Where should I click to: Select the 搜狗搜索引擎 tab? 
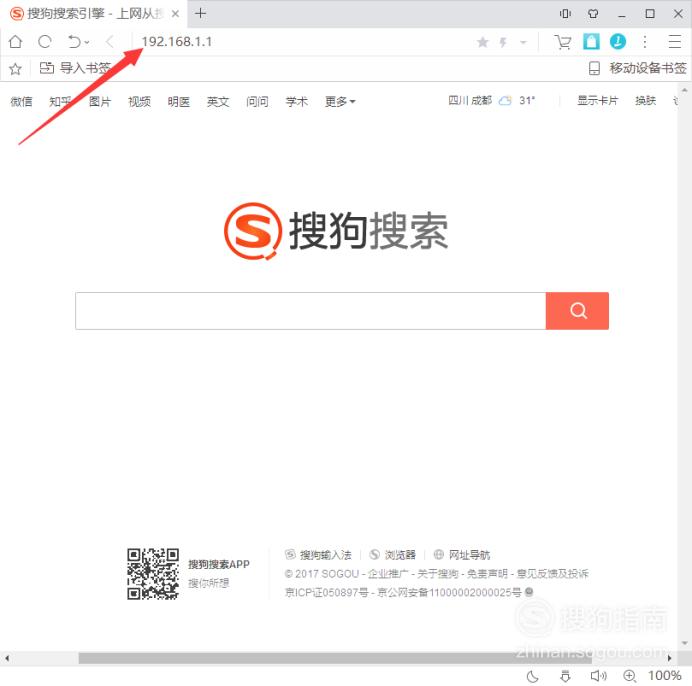point(93,14)
